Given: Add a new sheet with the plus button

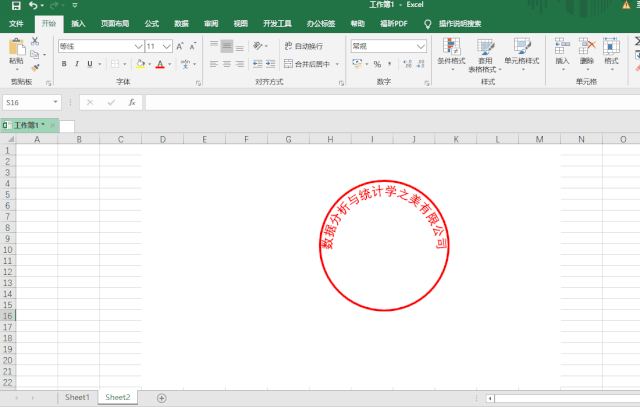Looking at the screenshot, I should [x=162, y=398].
